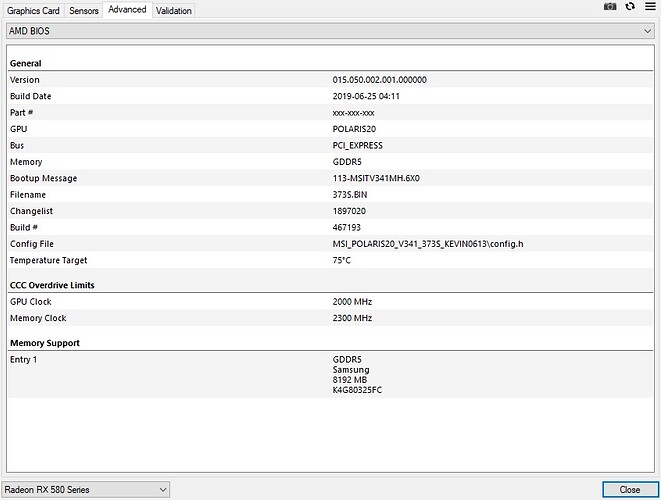Select the Filename label
Viewport: 661px width, 500px height.
point(28,195)
